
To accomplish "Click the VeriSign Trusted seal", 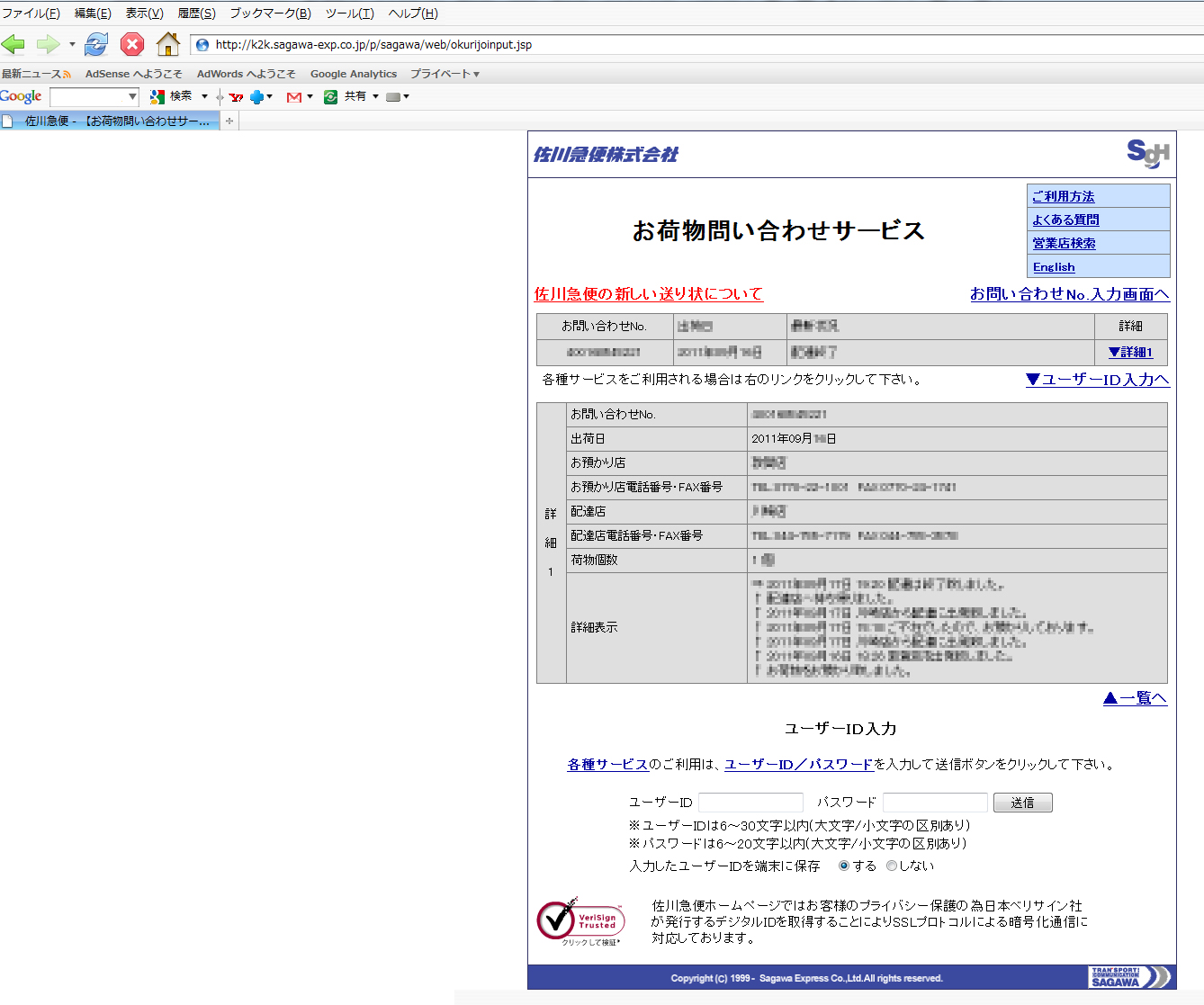I will click(x=581, y=920).
